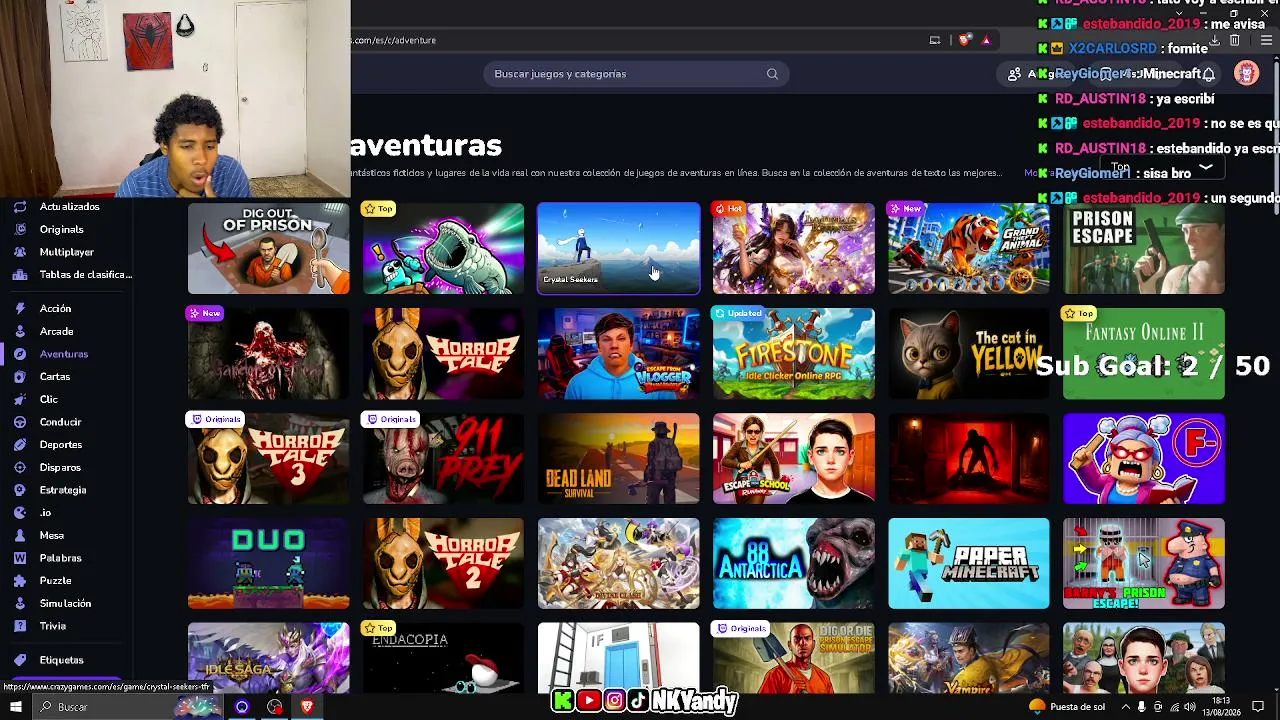The image size is (1280, 720).
Task: Open the Endacopia game thumbnail
Action: 444,658
